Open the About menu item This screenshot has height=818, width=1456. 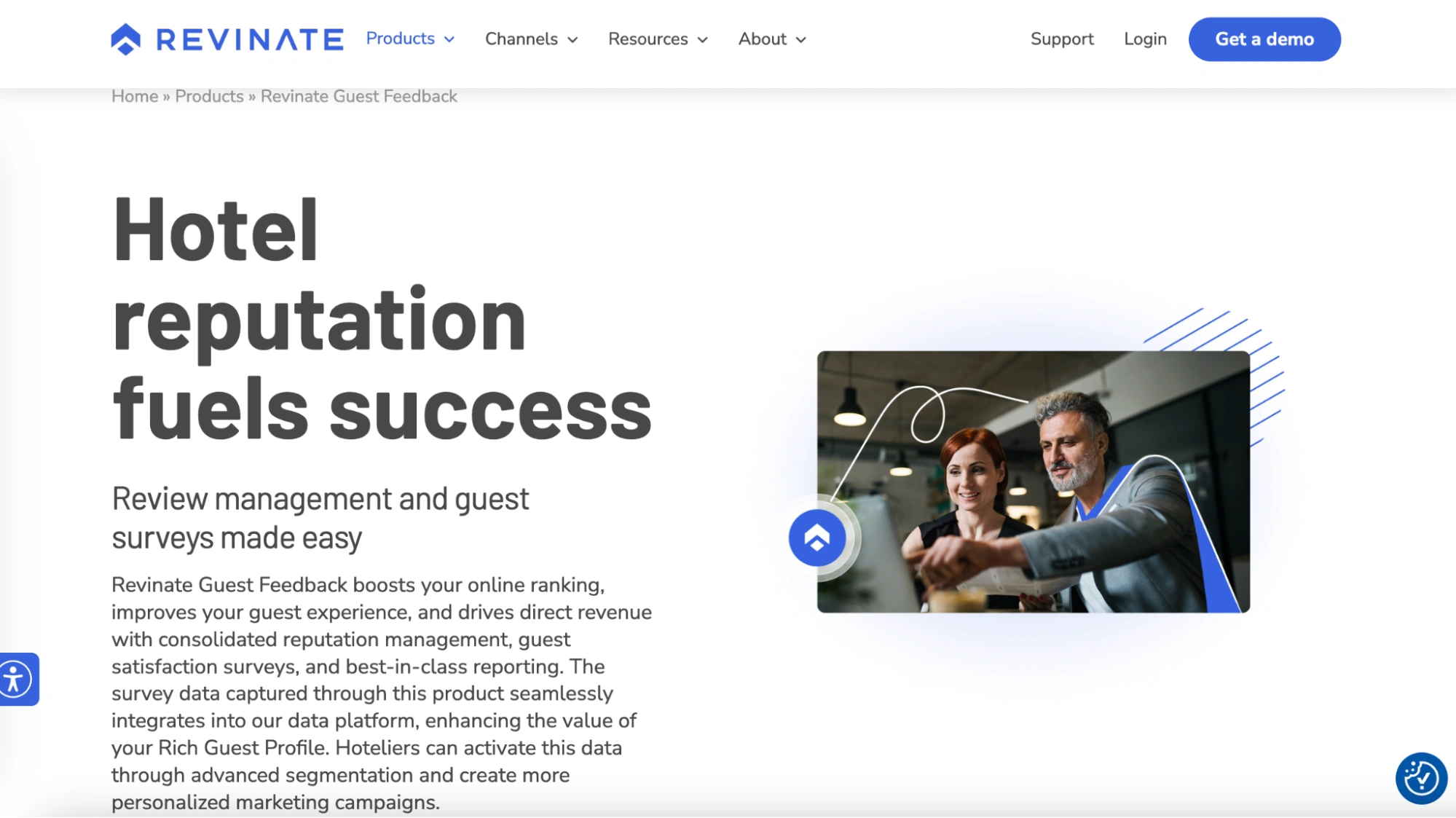click(x=762, y=39)
